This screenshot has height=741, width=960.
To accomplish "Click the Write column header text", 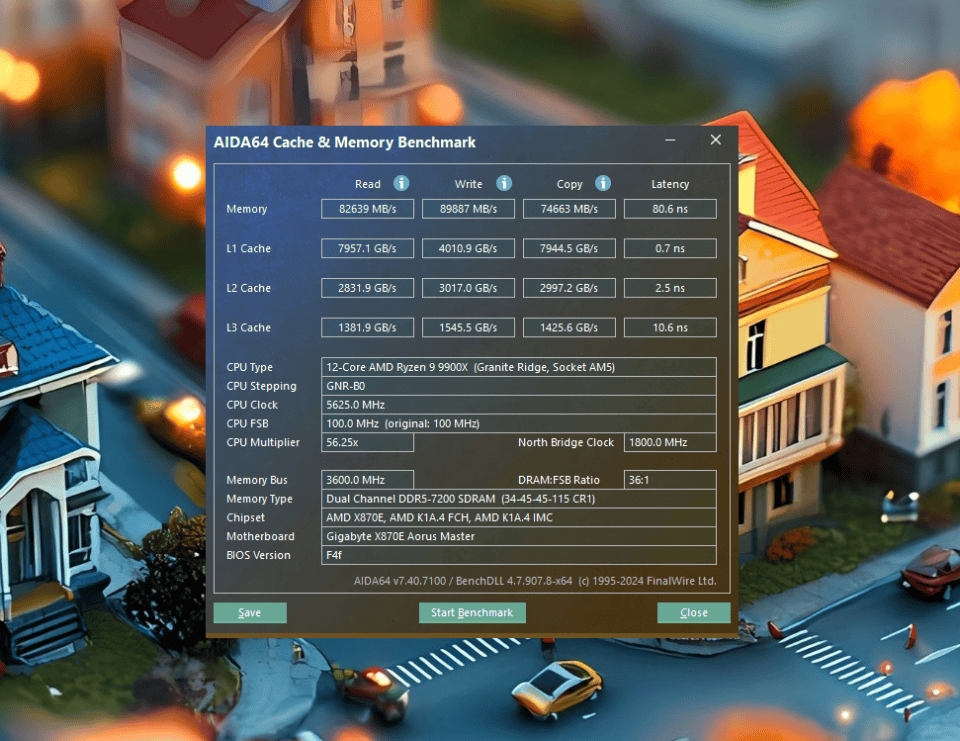I will [468, 184].
